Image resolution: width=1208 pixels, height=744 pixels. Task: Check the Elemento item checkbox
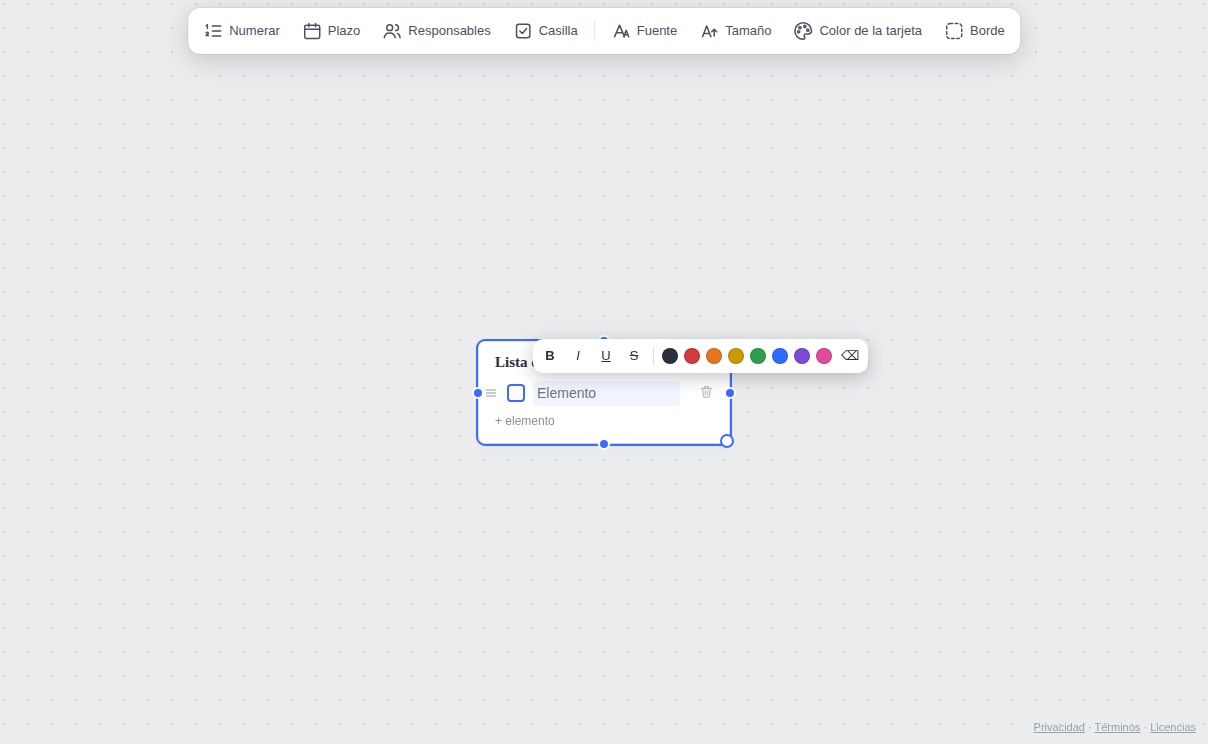point(516,393)
